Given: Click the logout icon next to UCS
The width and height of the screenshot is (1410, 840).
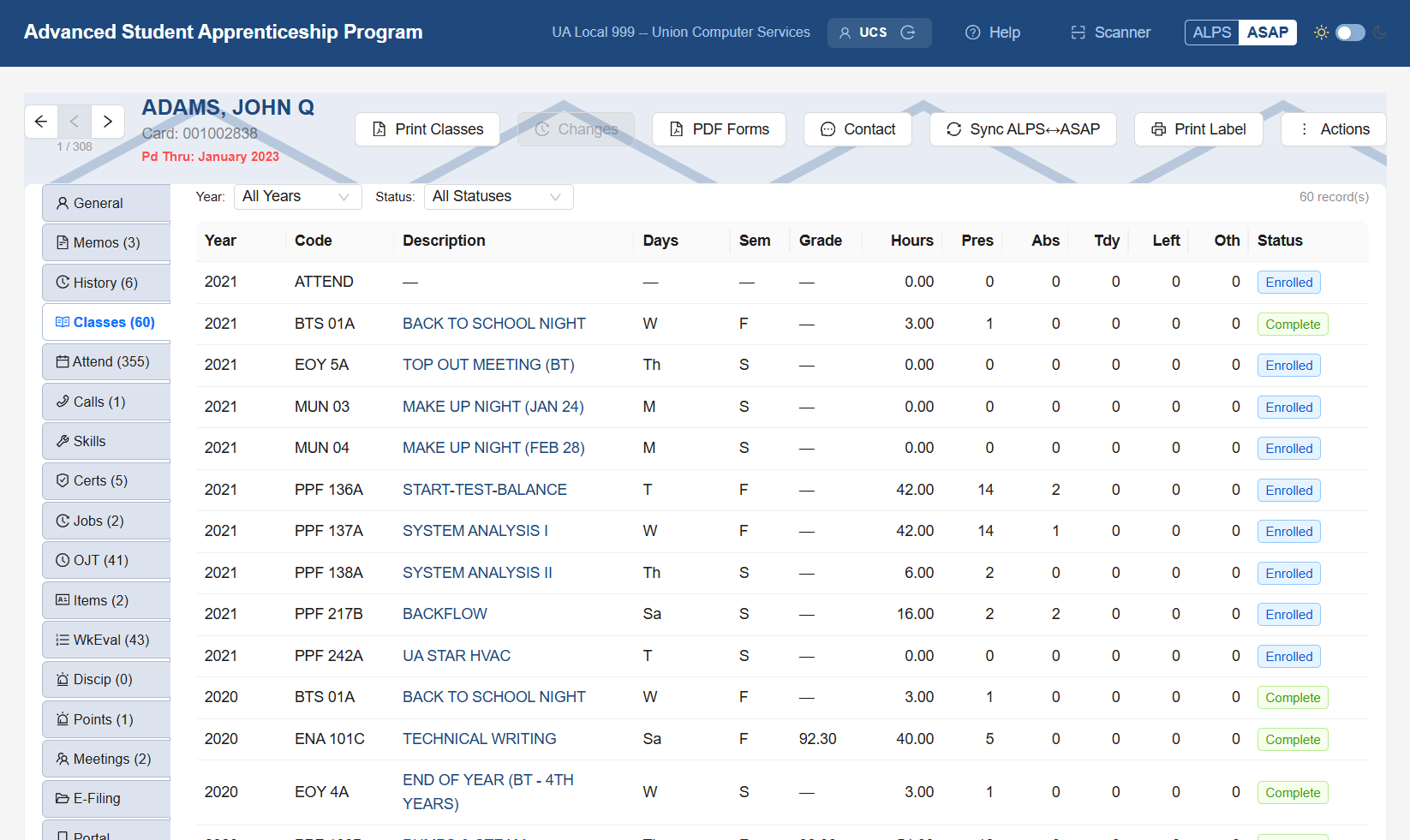Looking at the screenshot, I should (x=909, y=33).
